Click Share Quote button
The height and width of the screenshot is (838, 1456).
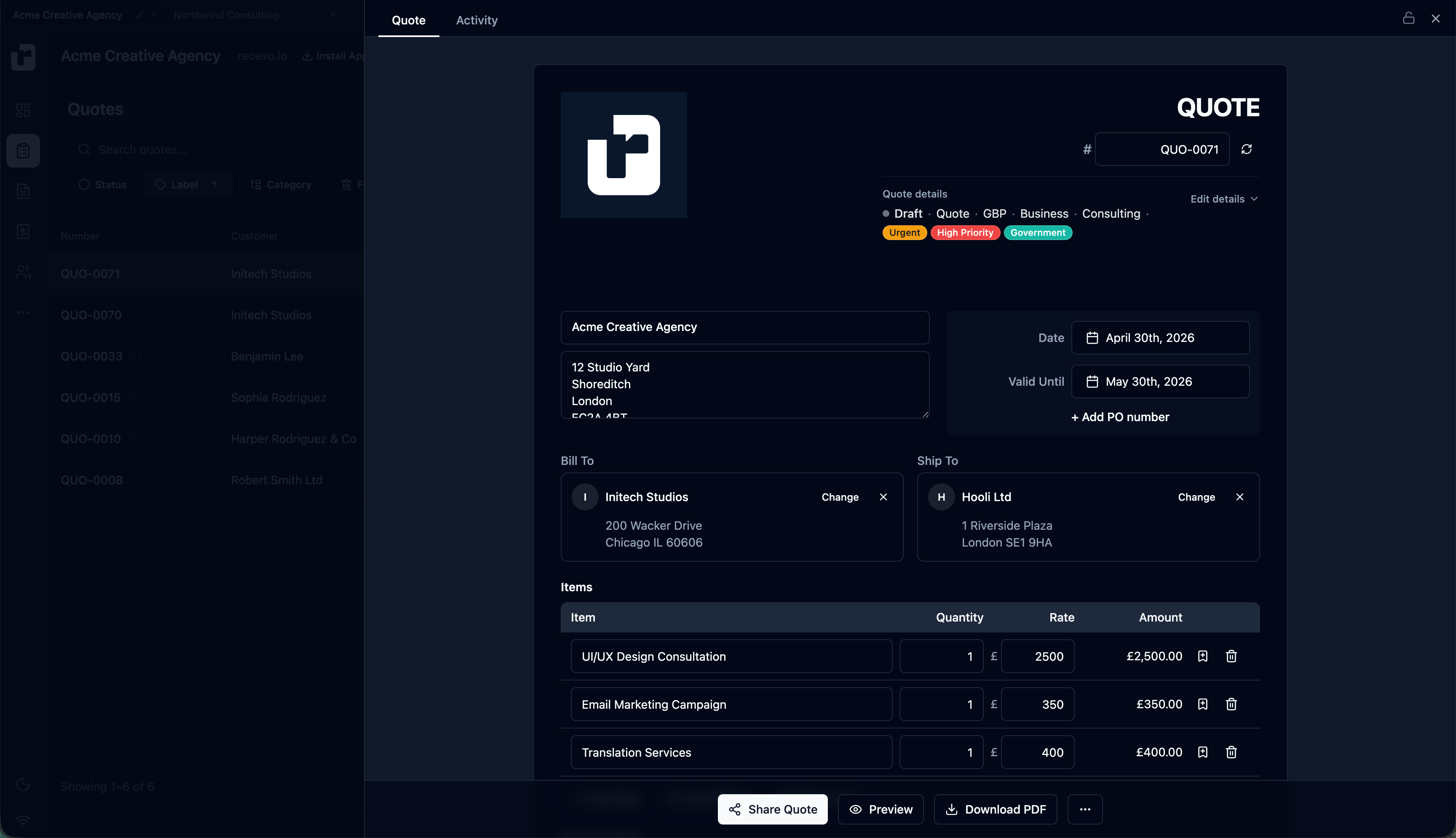coord(773,809)
